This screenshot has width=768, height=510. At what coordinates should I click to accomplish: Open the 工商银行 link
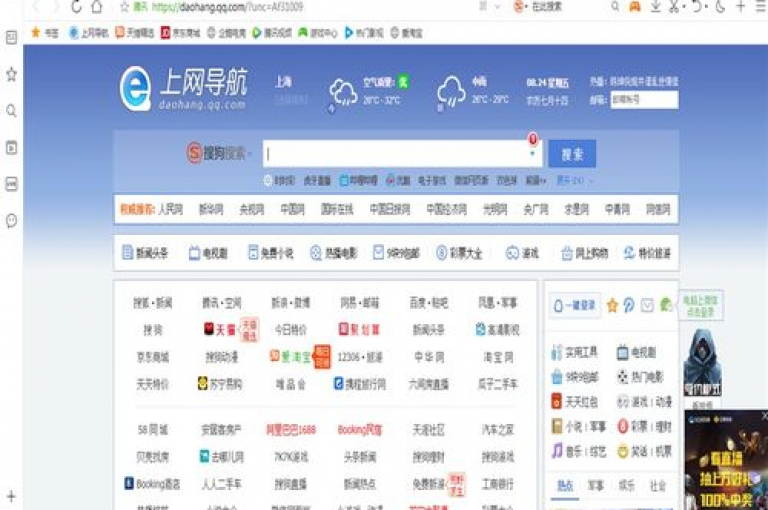click(498, 484)
